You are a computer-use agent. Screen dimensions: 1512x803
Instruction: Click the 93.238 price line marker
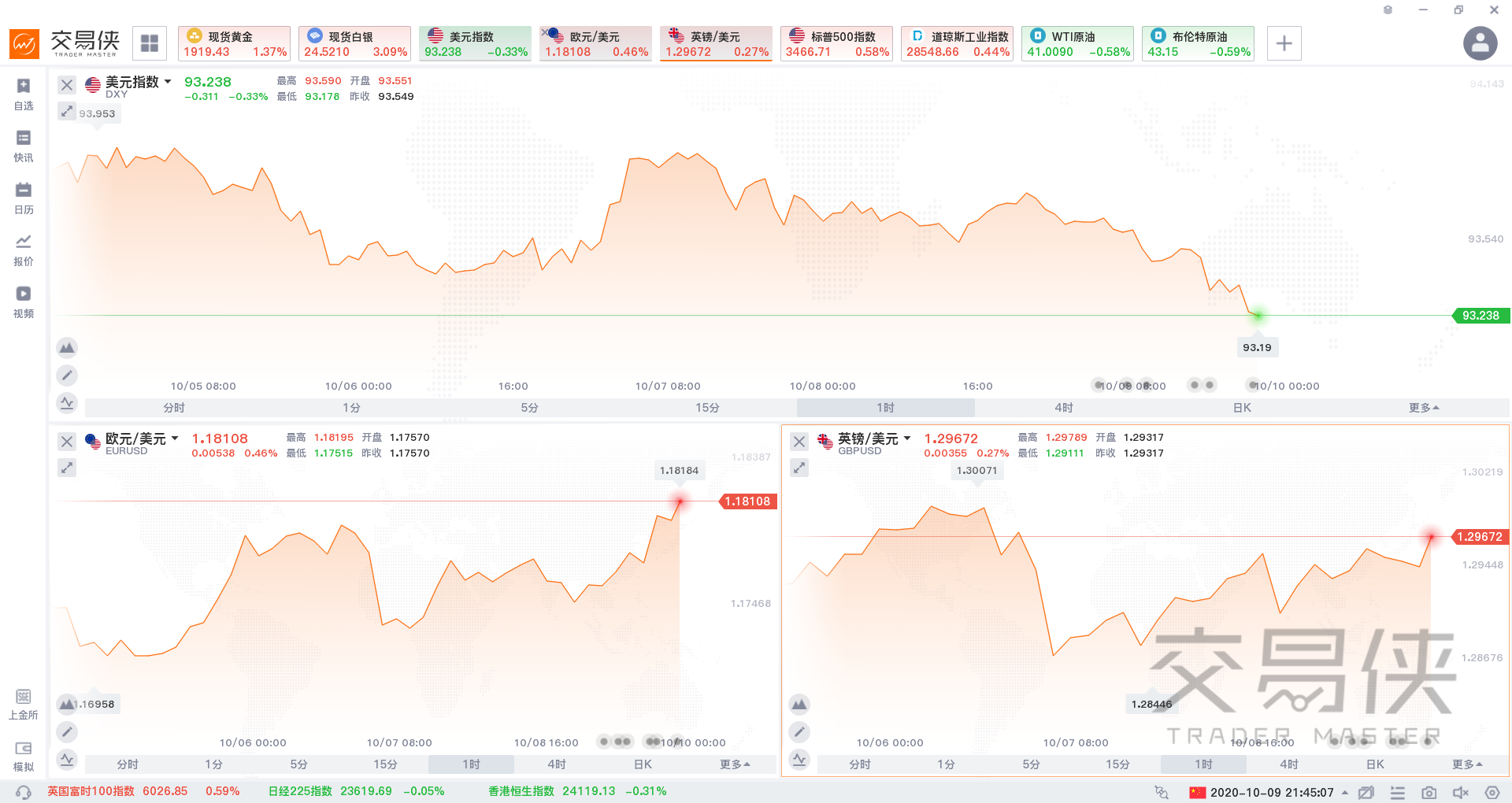[x=1480, y=316]
